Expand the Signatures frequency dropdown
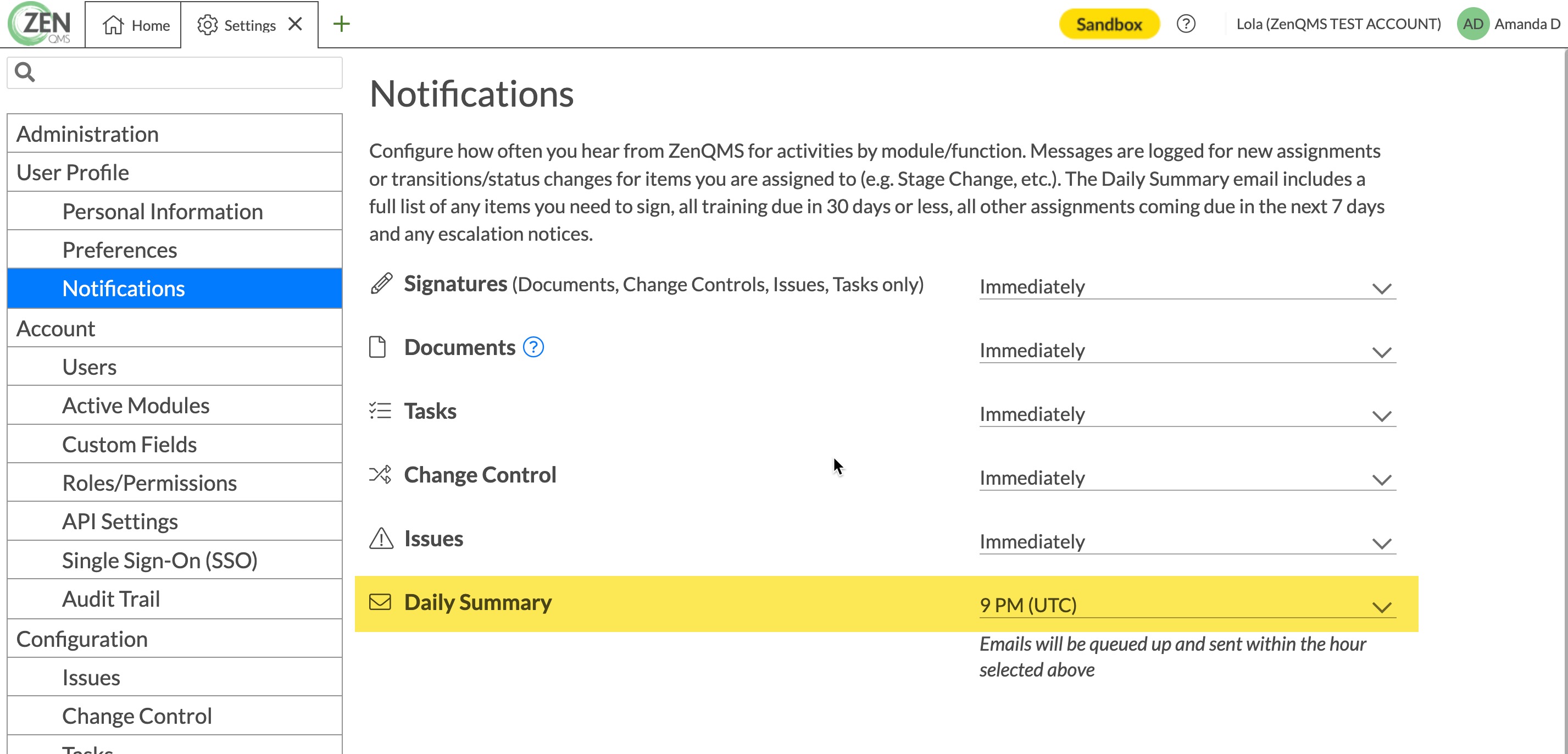Image resolution: width=1568 pixels, height=754 pixels. (1186, 287)
